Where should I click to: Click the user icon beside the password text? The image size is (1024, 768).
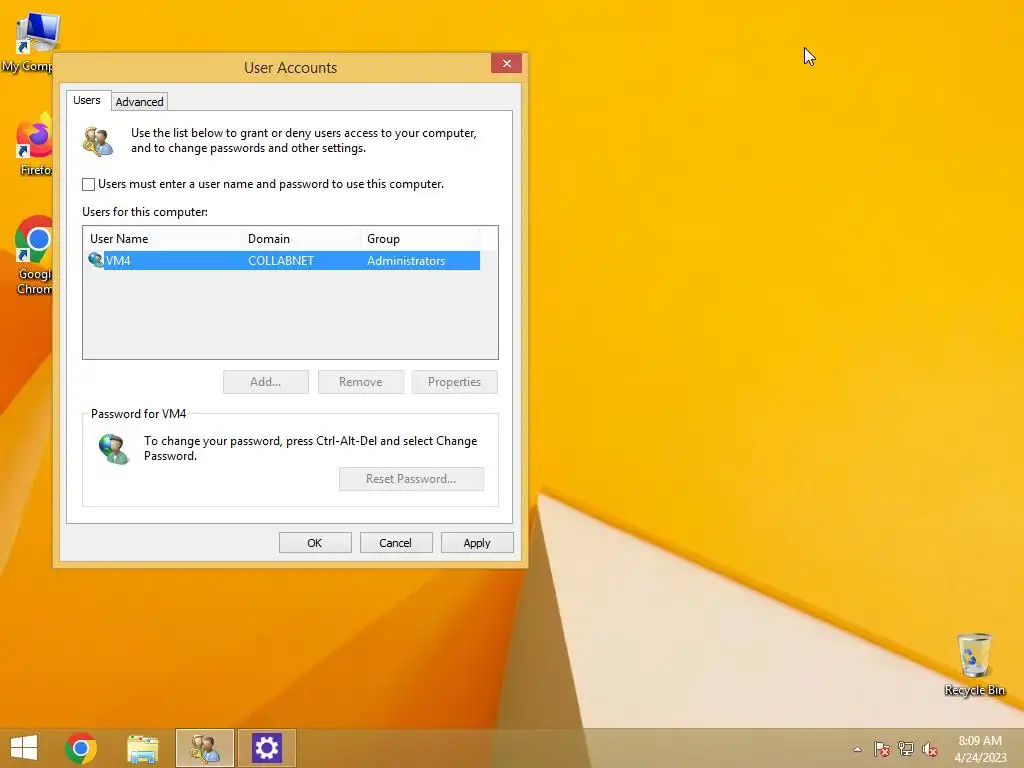(114, 449)
